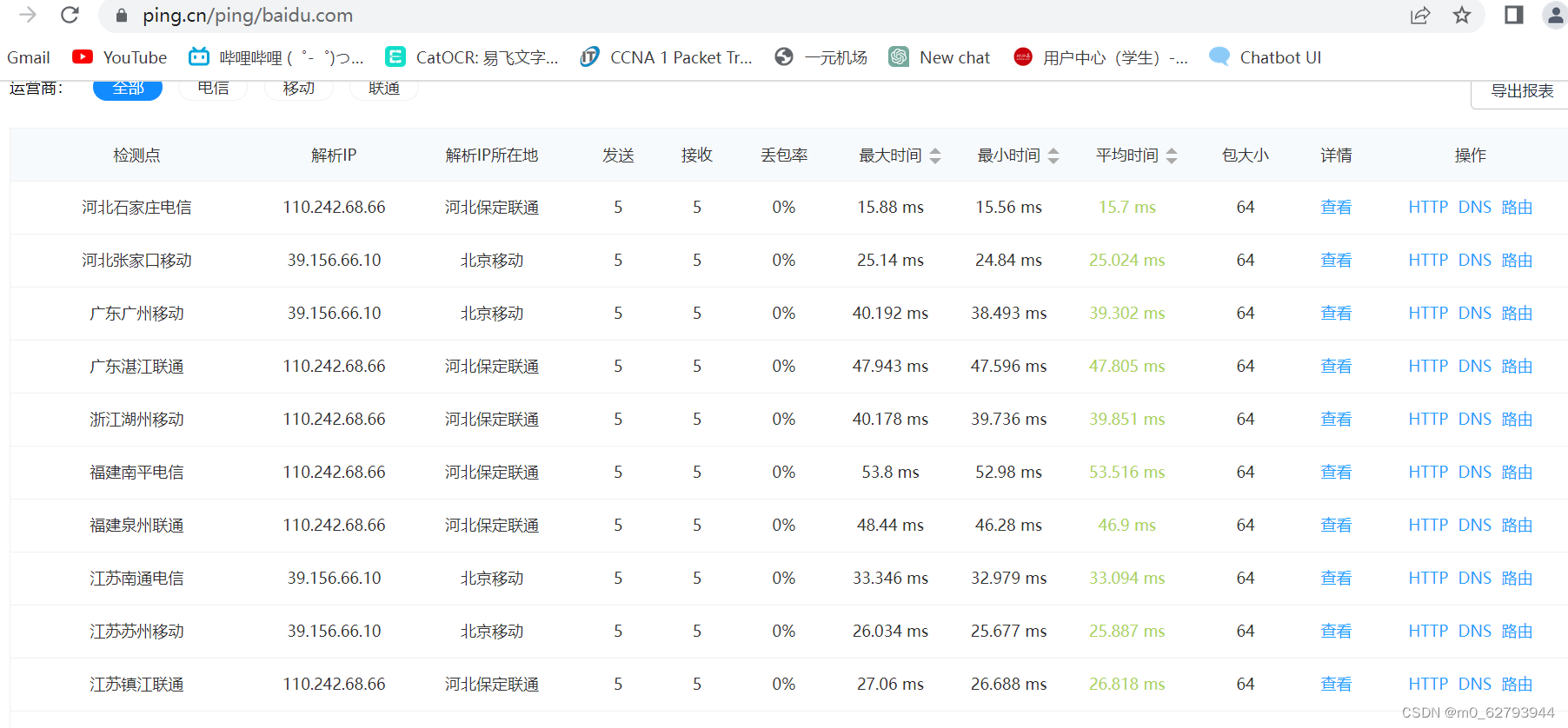This screenshot has height=728, width=1568.
Task: Open the bilibili bookmark
Action: [x=276, y=57]
